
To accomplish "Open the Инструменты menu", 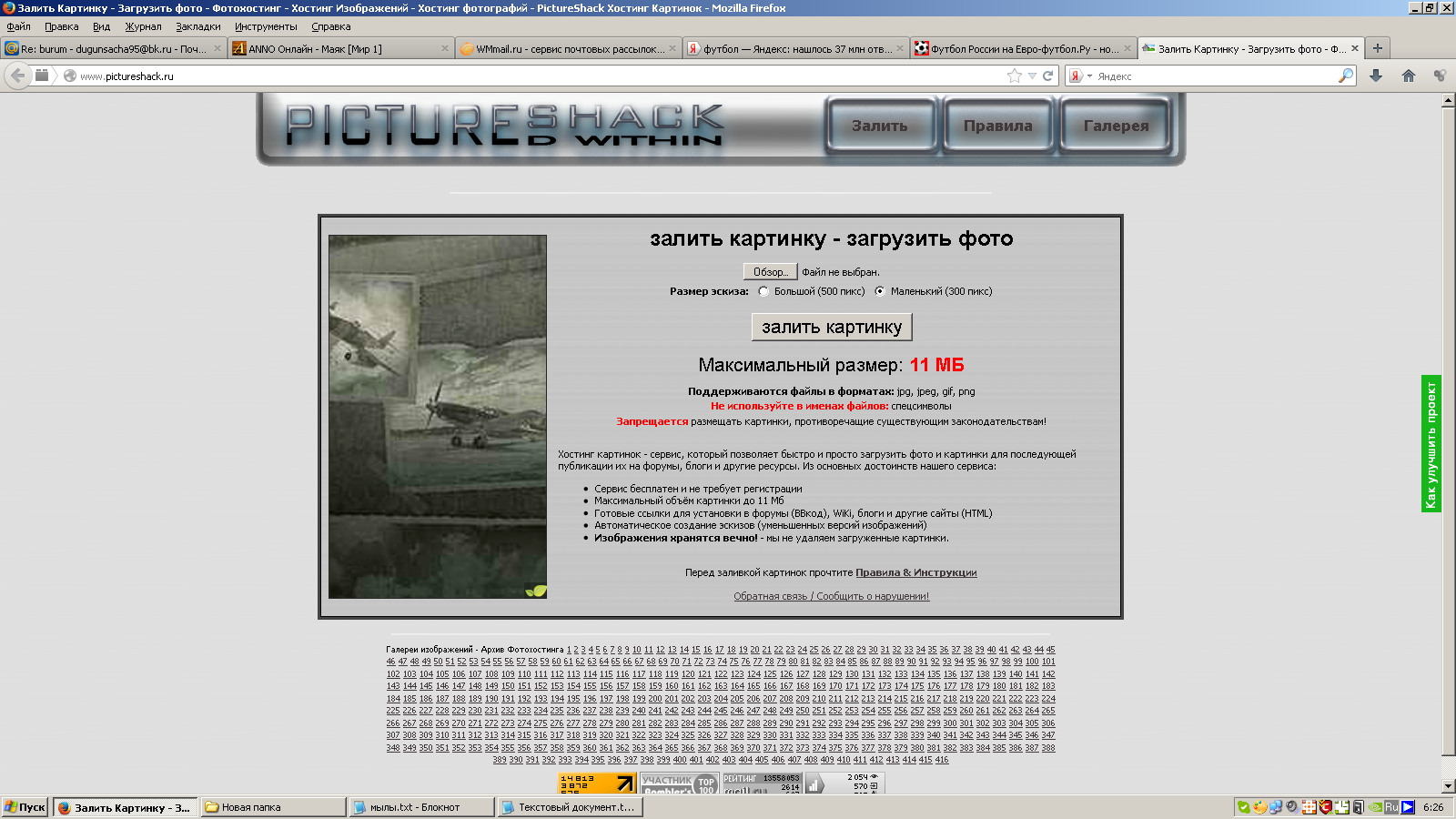I will [x=266, y=26].
